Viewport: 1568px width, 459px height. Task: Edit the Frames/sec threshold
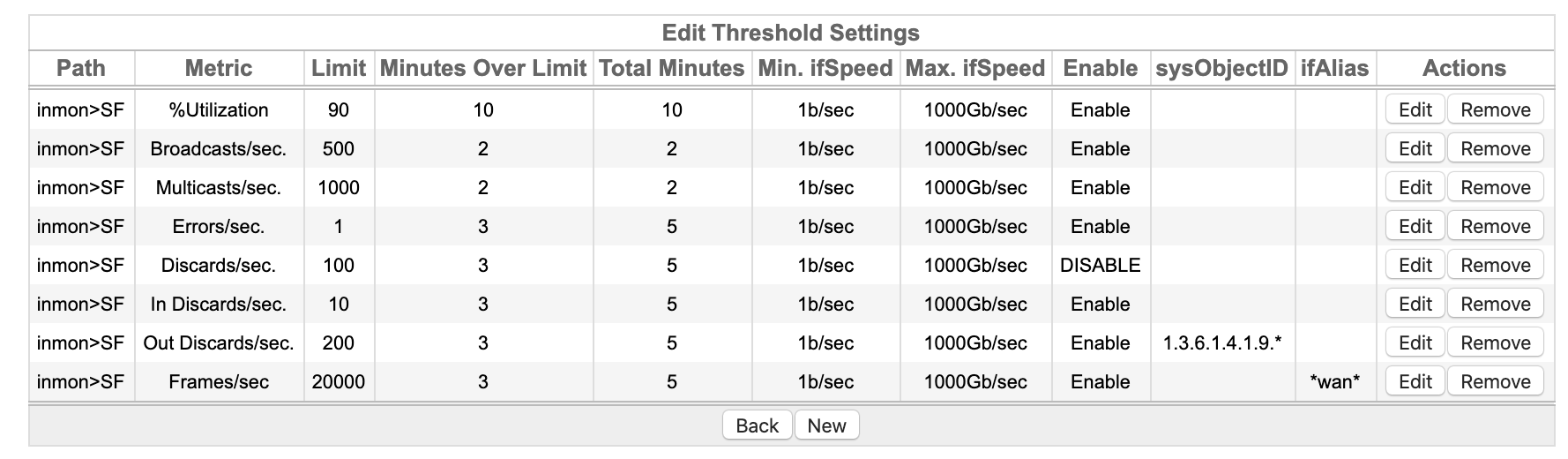click(1415, 381)
